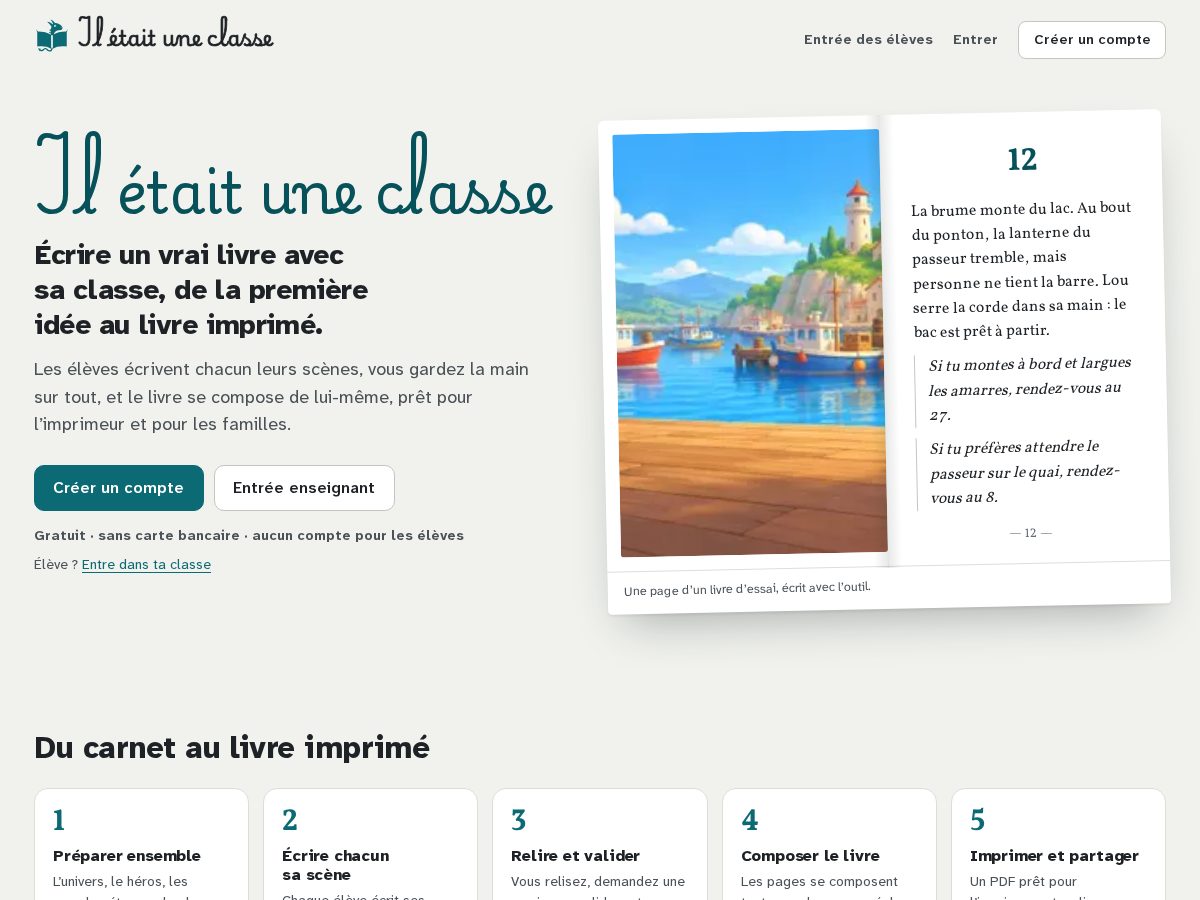Viewport: 1200px width, 900px height.
Task: Open step 4 card 'Composer le livre'
Action: click(x=829, y=845)
